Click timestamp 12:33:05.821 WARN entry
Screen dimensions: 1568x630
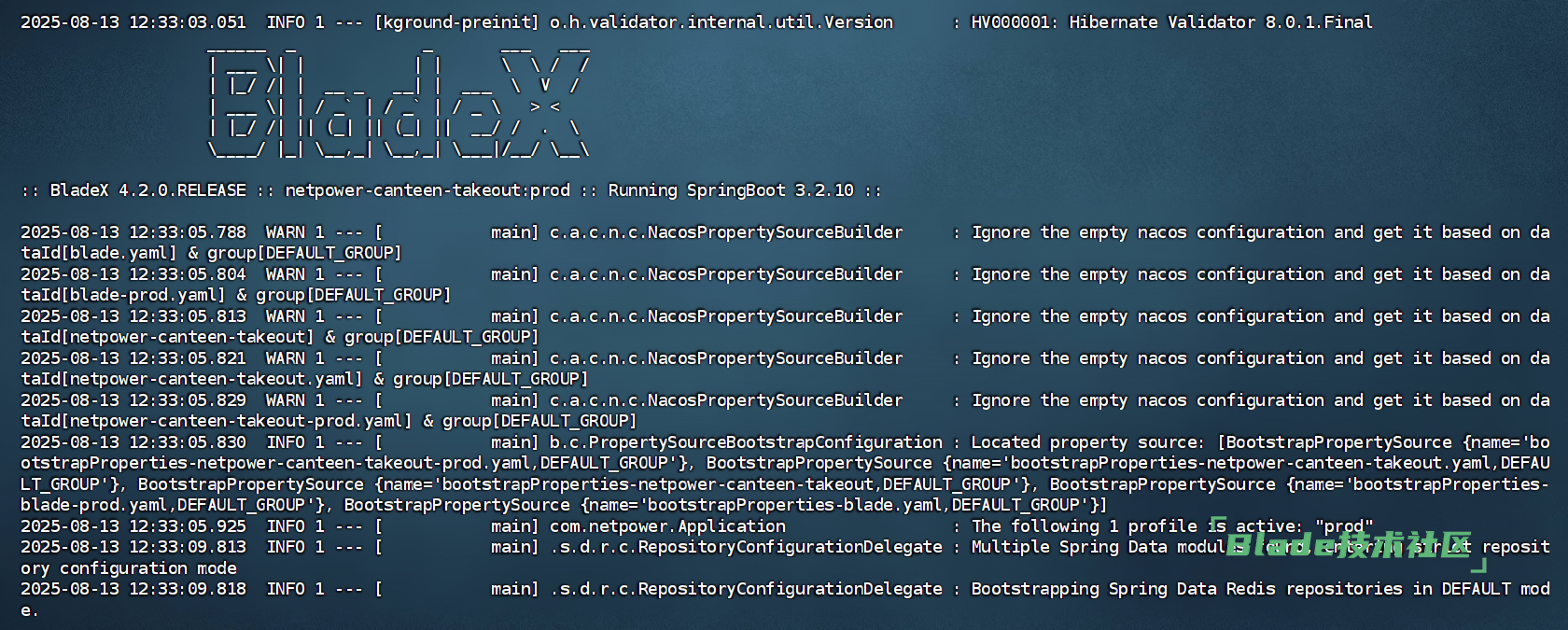click(133, 358)
